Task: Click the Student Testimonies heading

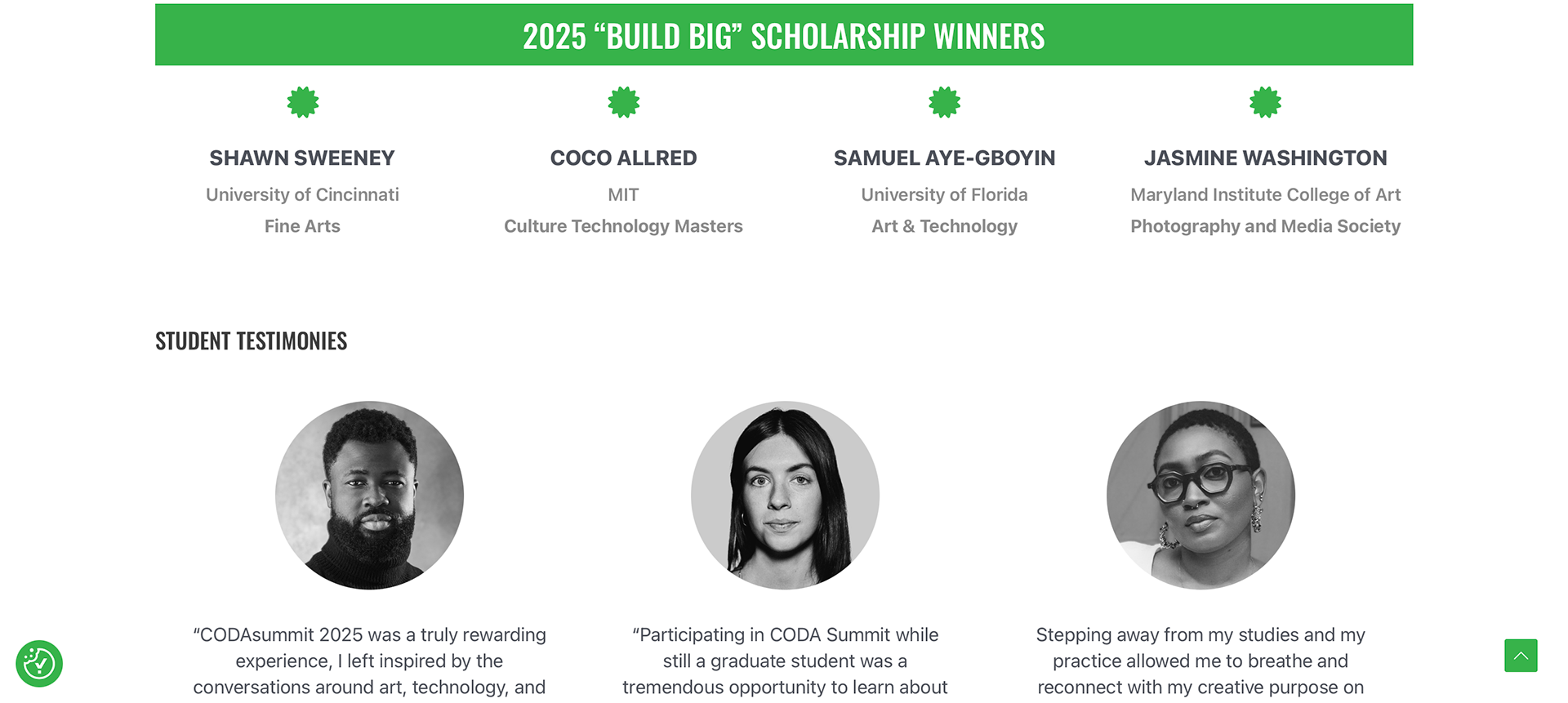Action: [252, 341]
